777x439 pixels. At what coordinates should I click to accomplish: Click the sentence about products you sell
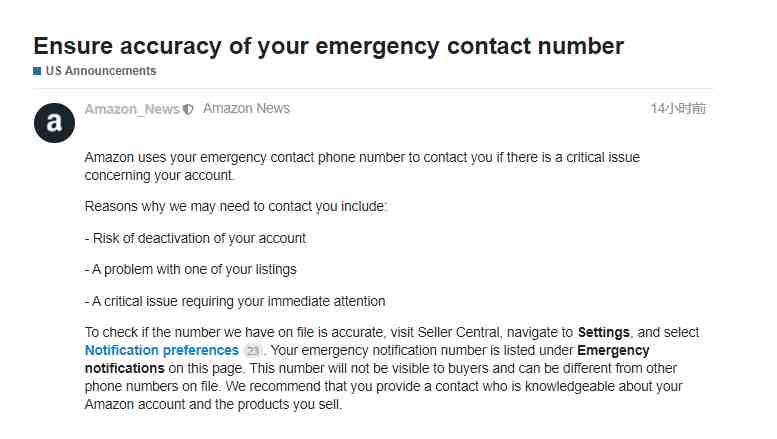pyautogui.click(x=383, y=395)
